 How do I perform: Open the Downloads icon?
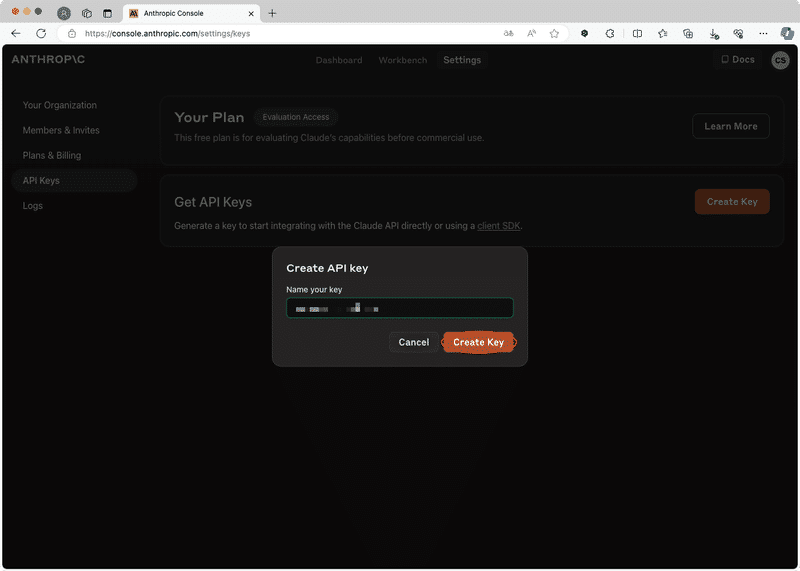tap(714, 34)
